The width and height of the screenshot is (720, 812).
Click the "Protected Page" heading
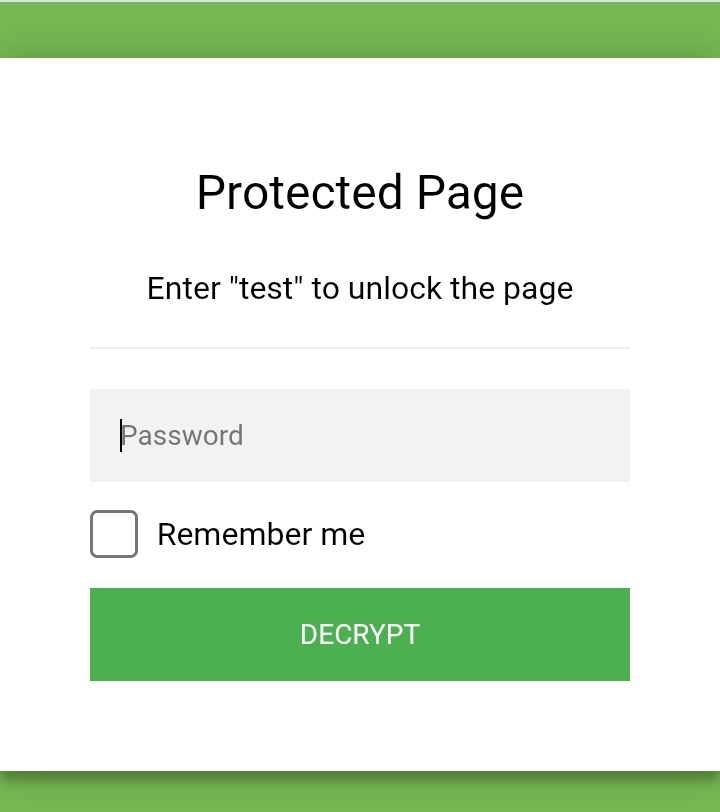pos(360,193)
